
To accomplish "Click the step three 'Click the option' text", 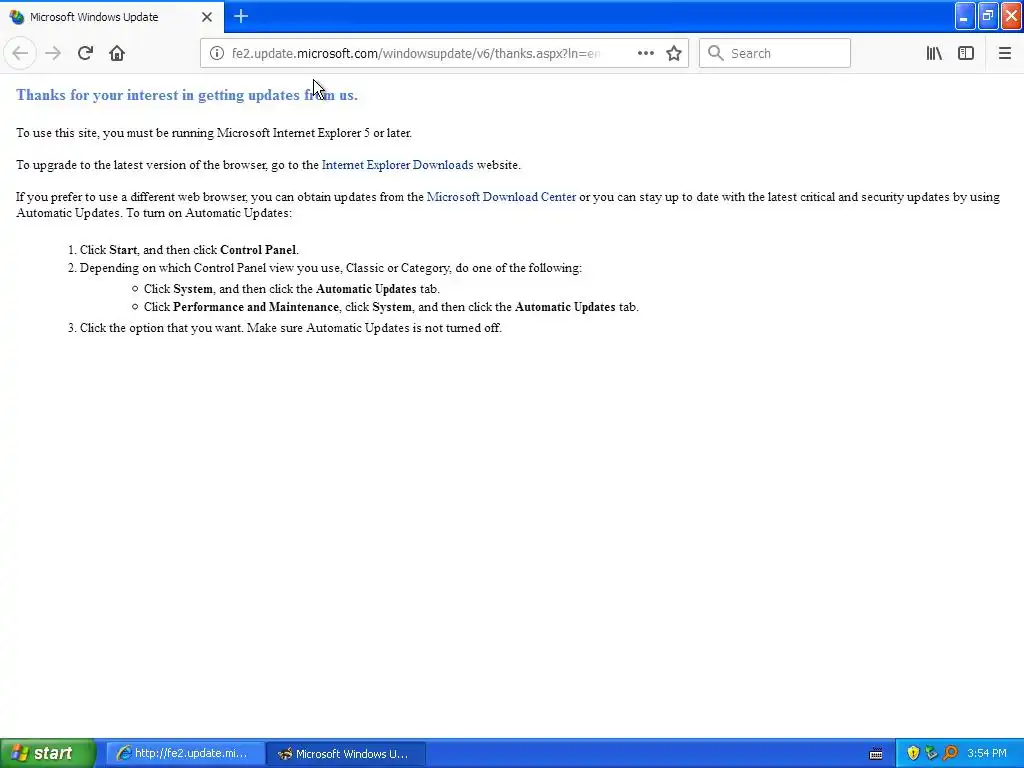I will (x=291, y=328).
